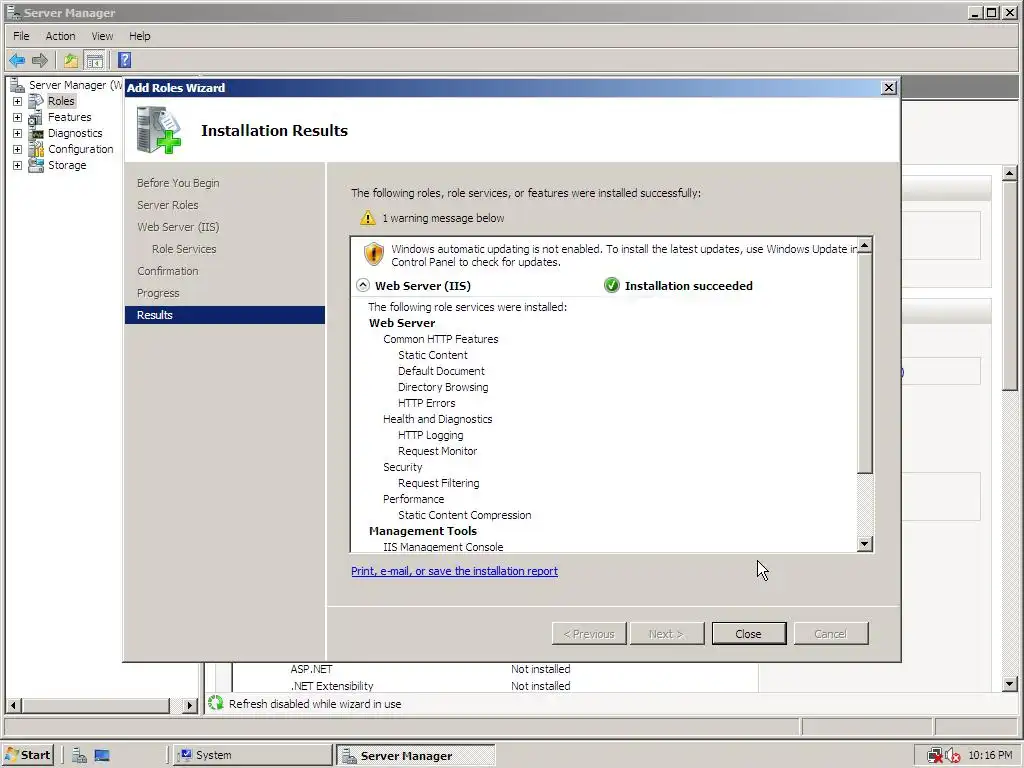This screenshot has width=1024, height=768.
Task: Click the taskbar clock showing 10:16 PM
Action: tap(990, 756)
